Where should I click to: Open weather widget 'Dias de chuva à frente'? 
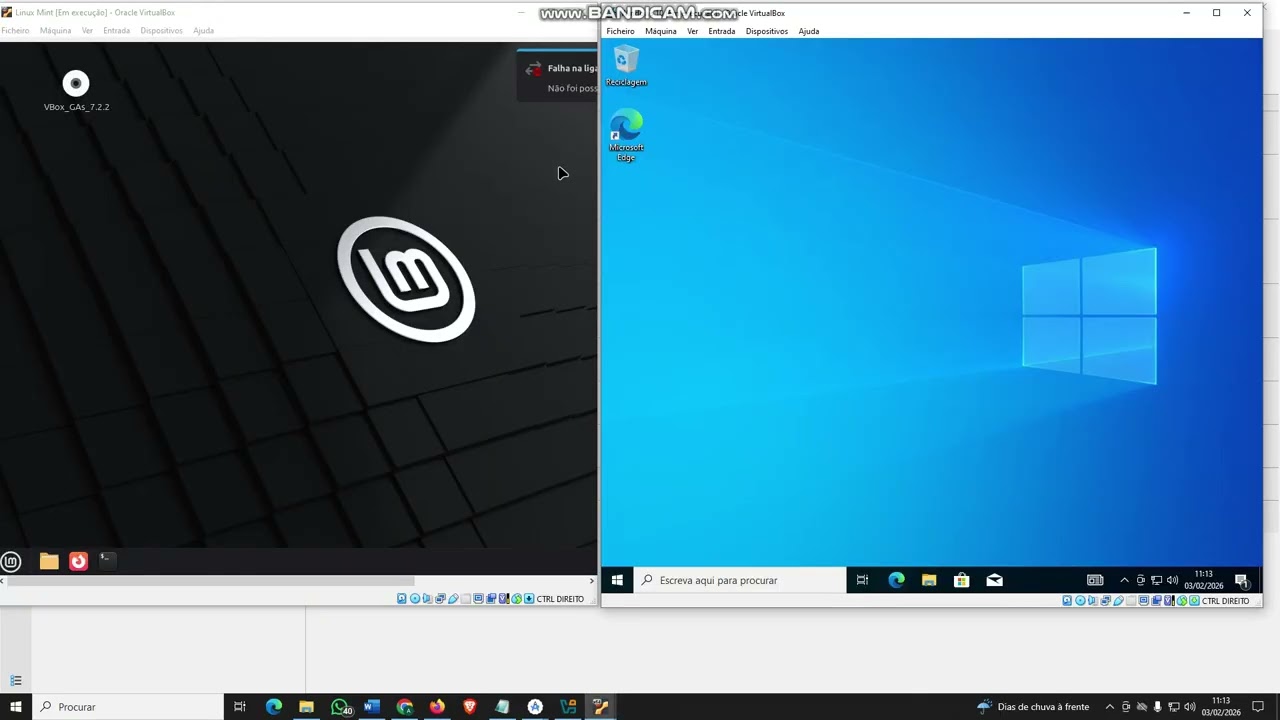[1034, 707]
